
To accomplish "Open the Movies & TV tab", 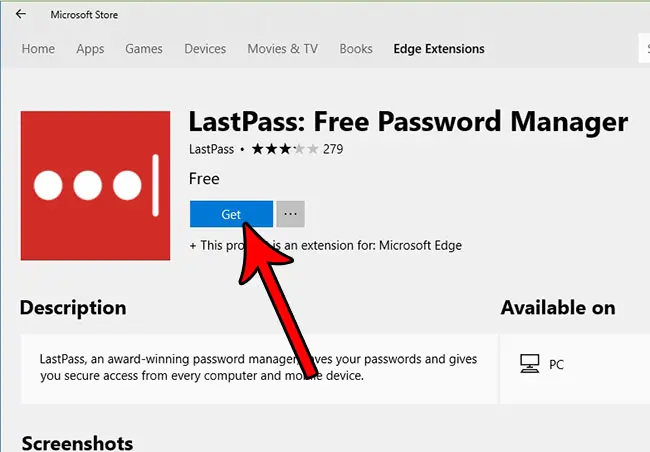I will 283,49.
